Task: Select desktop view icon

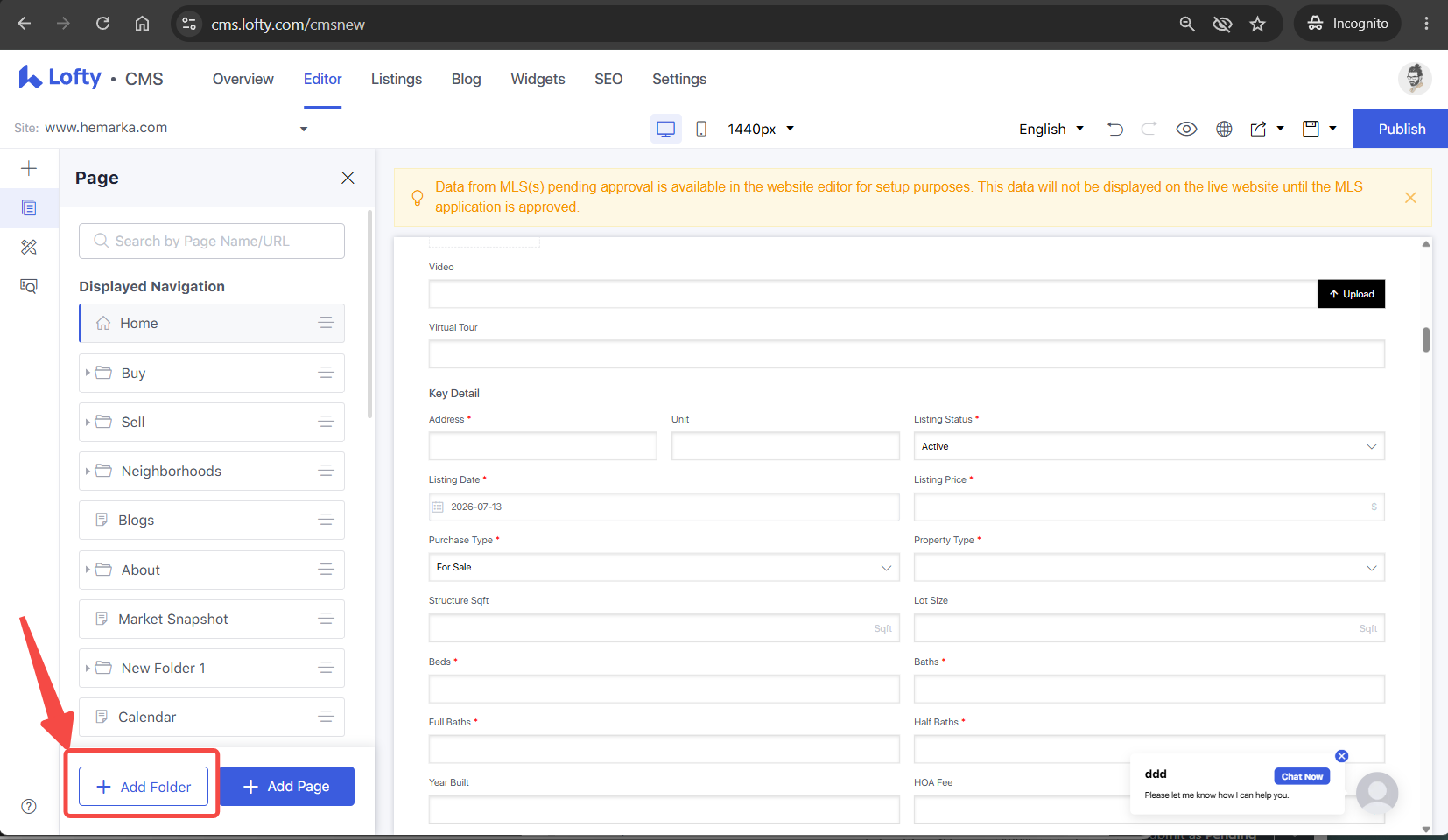Action: (x=666, y=129)
